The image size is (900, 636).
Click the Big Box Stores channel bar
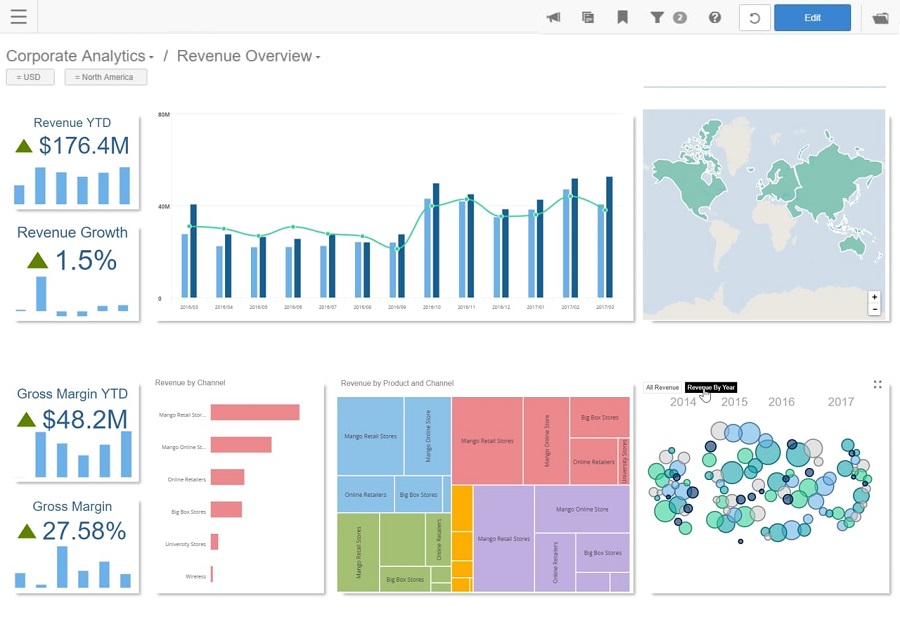[x=226, y=509]
